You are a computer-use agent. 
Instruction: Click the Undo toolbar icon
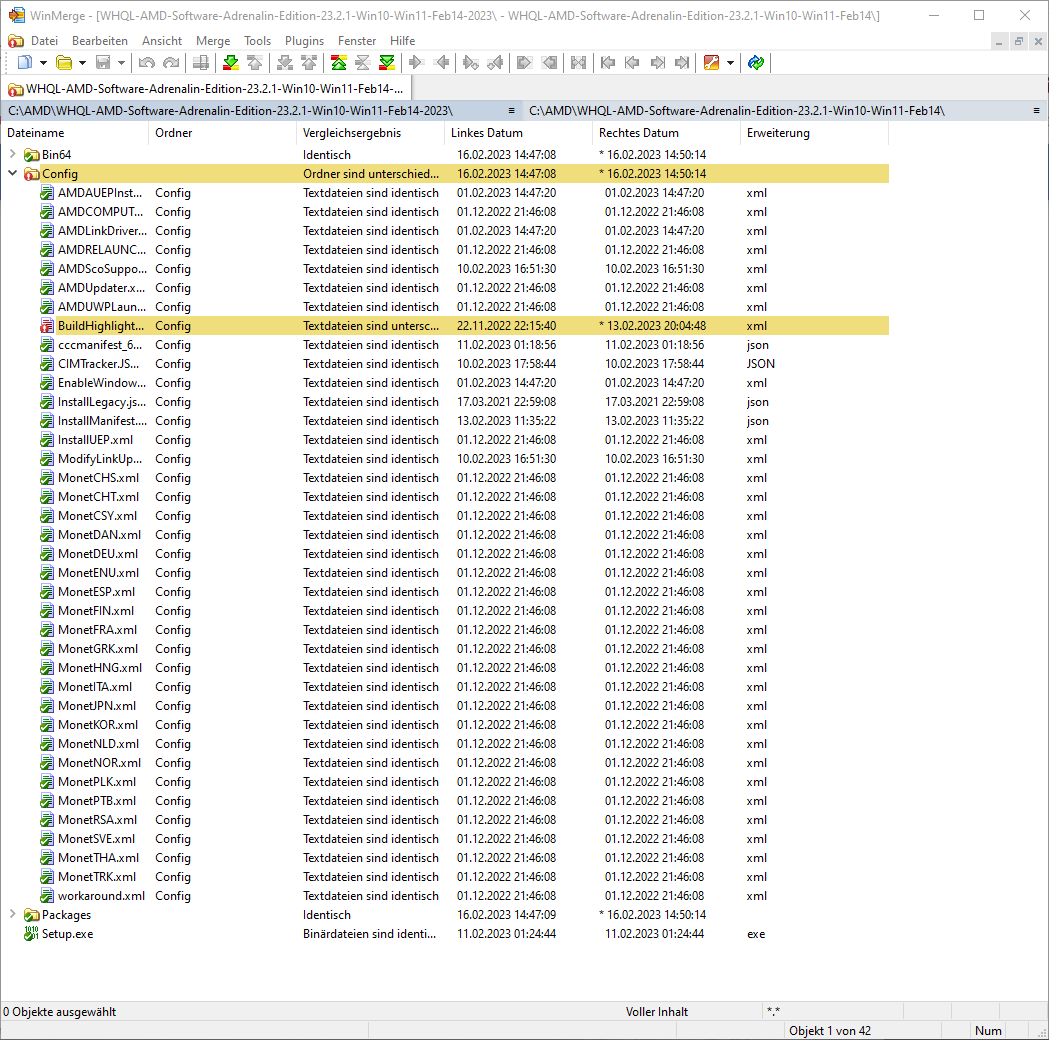point(147,63)
